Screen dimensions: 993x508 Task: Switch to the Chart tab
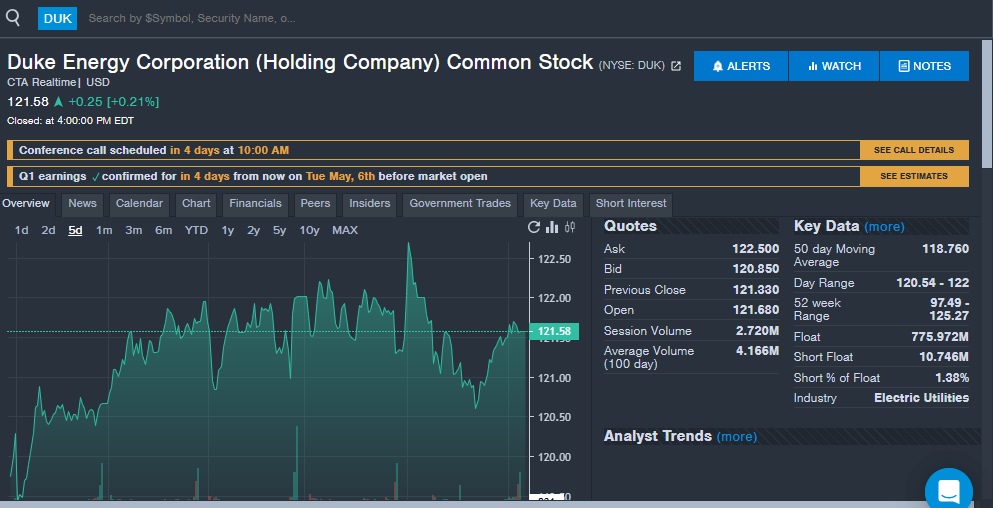(196, 203)
